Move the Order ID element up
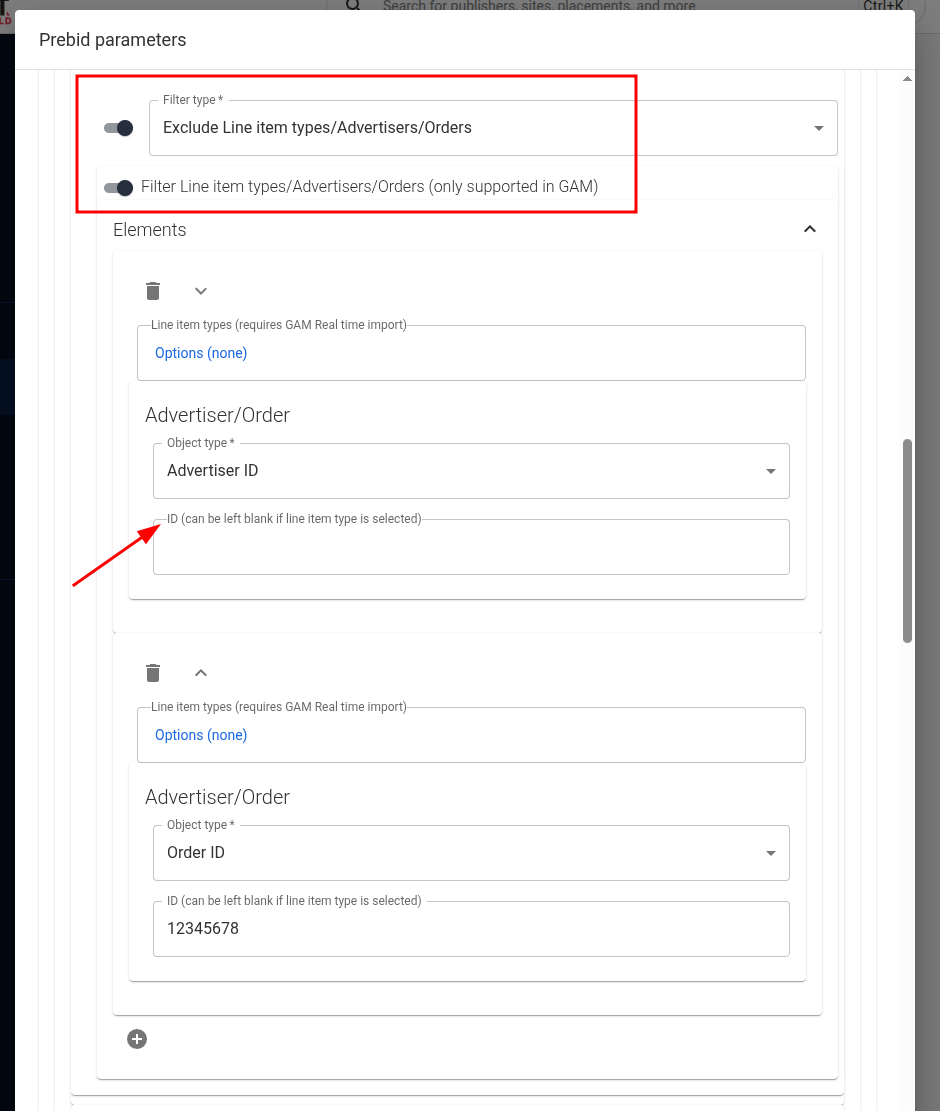 click(201, 673)
